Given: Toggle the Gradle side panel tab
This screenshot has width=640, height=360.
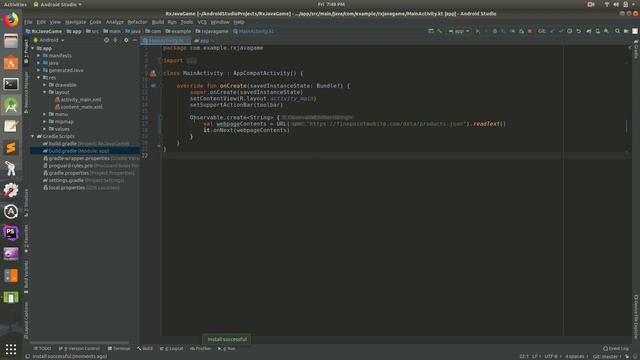Looking at the screenshot, I should (x=636, y=49).
